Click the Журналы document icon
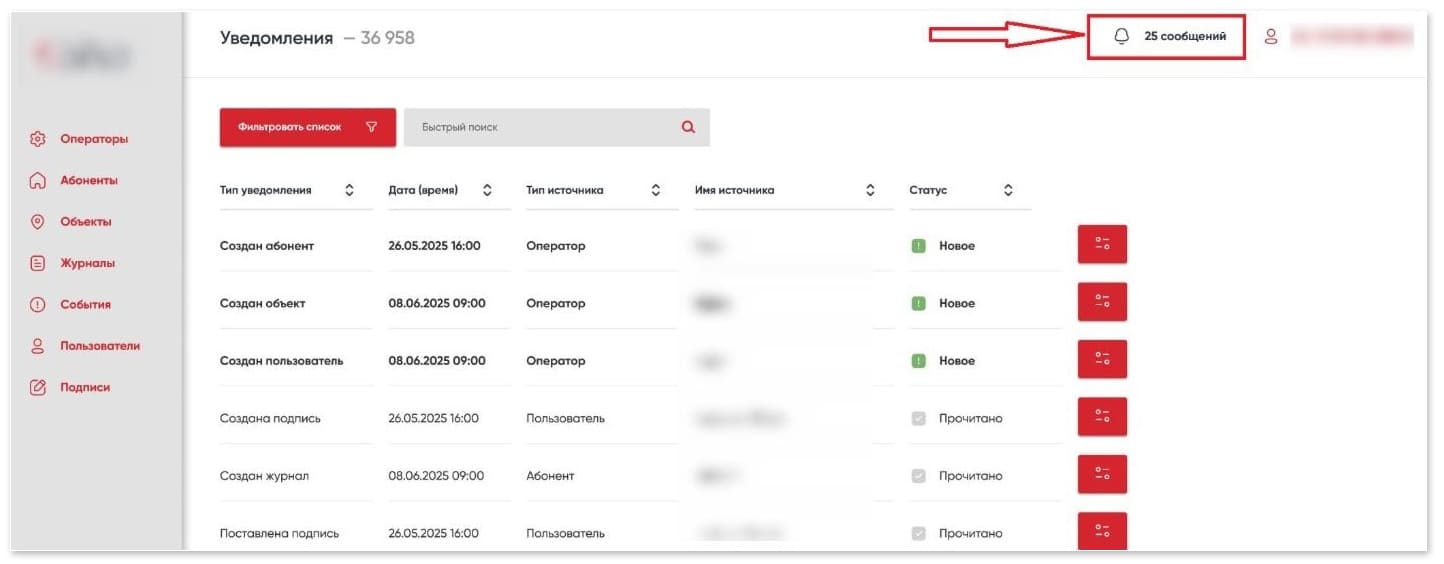 pos(38,264)
